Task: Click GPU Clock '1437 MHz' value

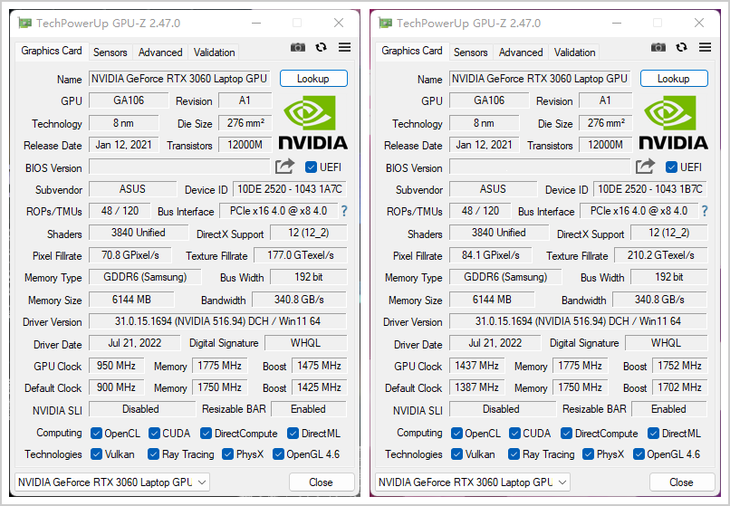Action: click(477, 365)
